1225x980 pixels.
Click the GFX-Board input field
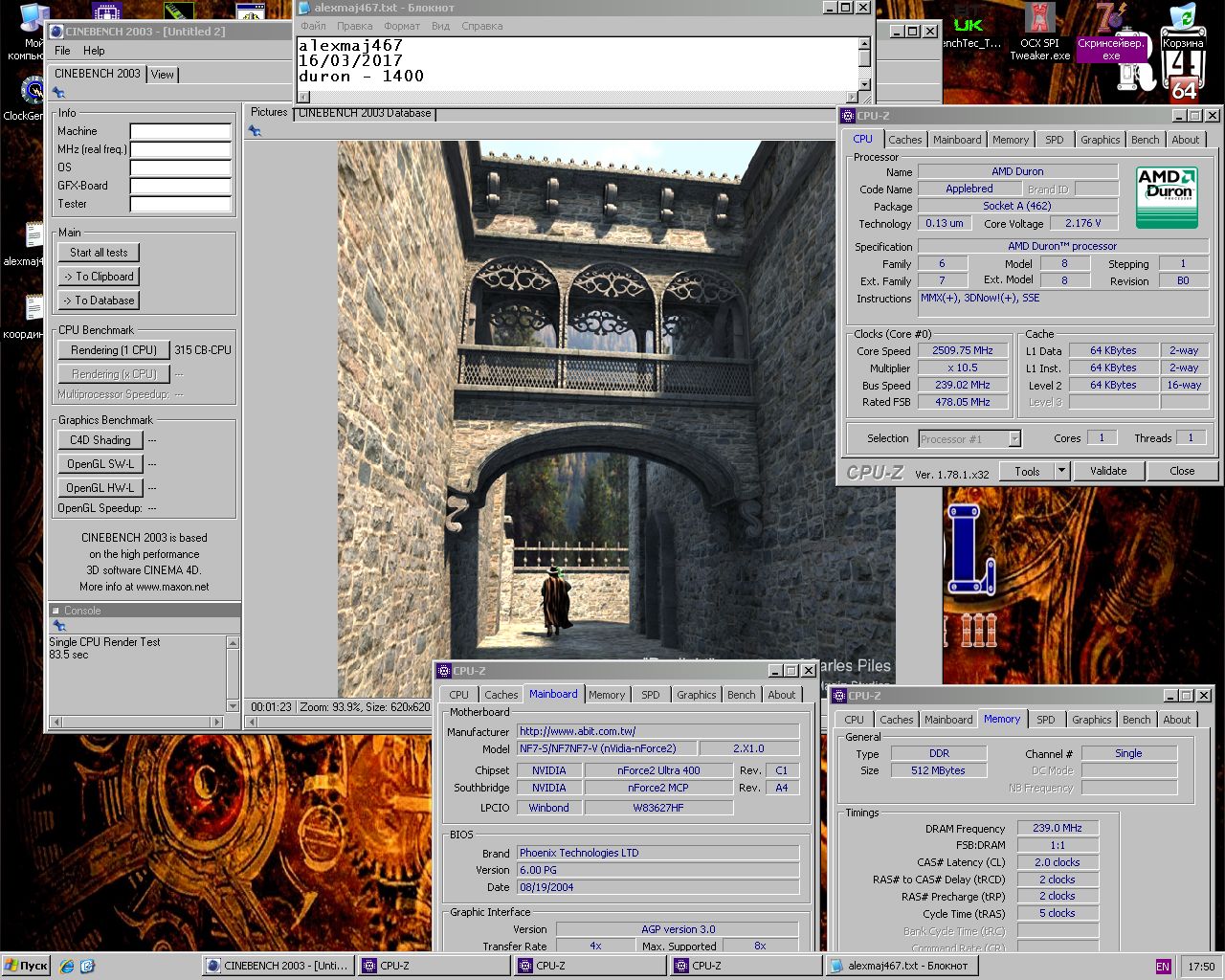click(181, 186)
